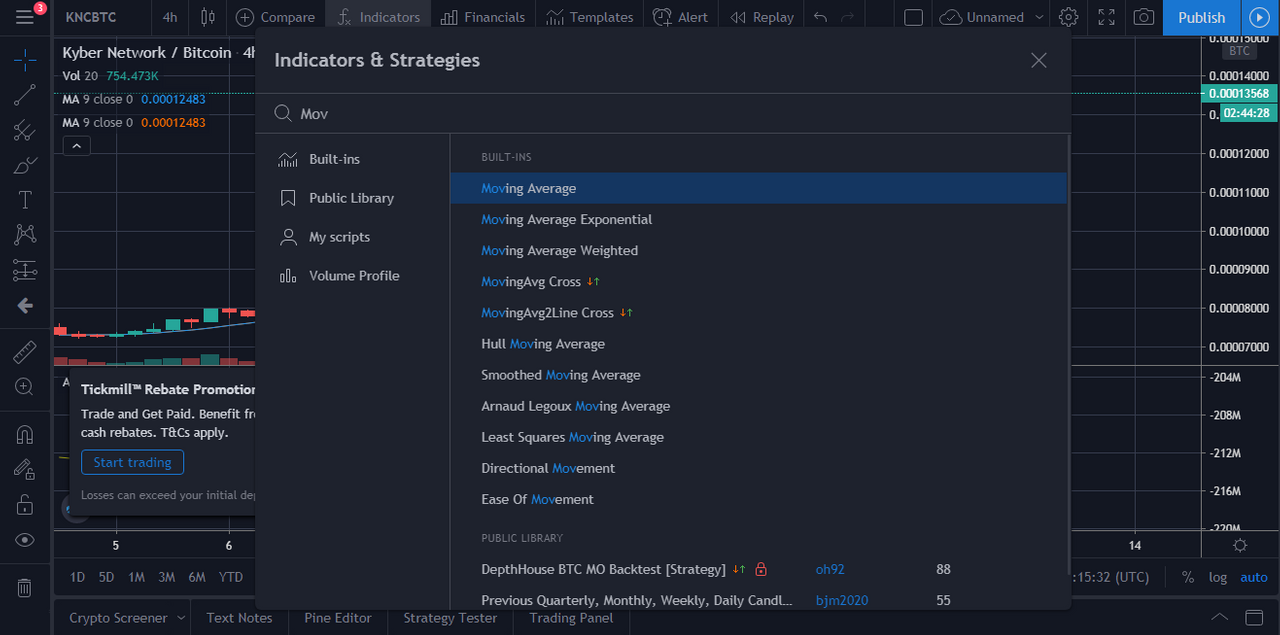Image resolution: width=1280 pixels, height=635 pixels.
Task: Click the Unnamed cloud layout save
Action: tap(983, 17)
